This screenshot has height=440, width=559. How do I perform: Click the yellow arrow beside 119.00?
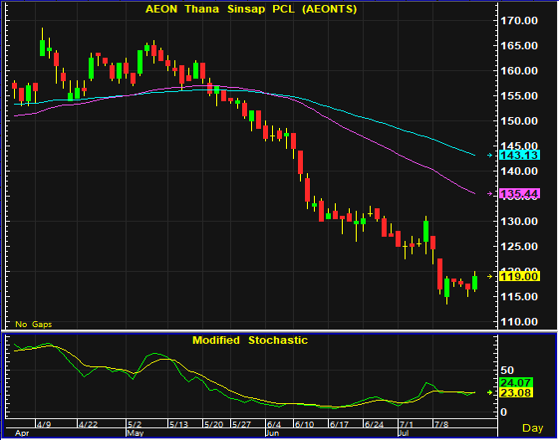click(490, 276)
